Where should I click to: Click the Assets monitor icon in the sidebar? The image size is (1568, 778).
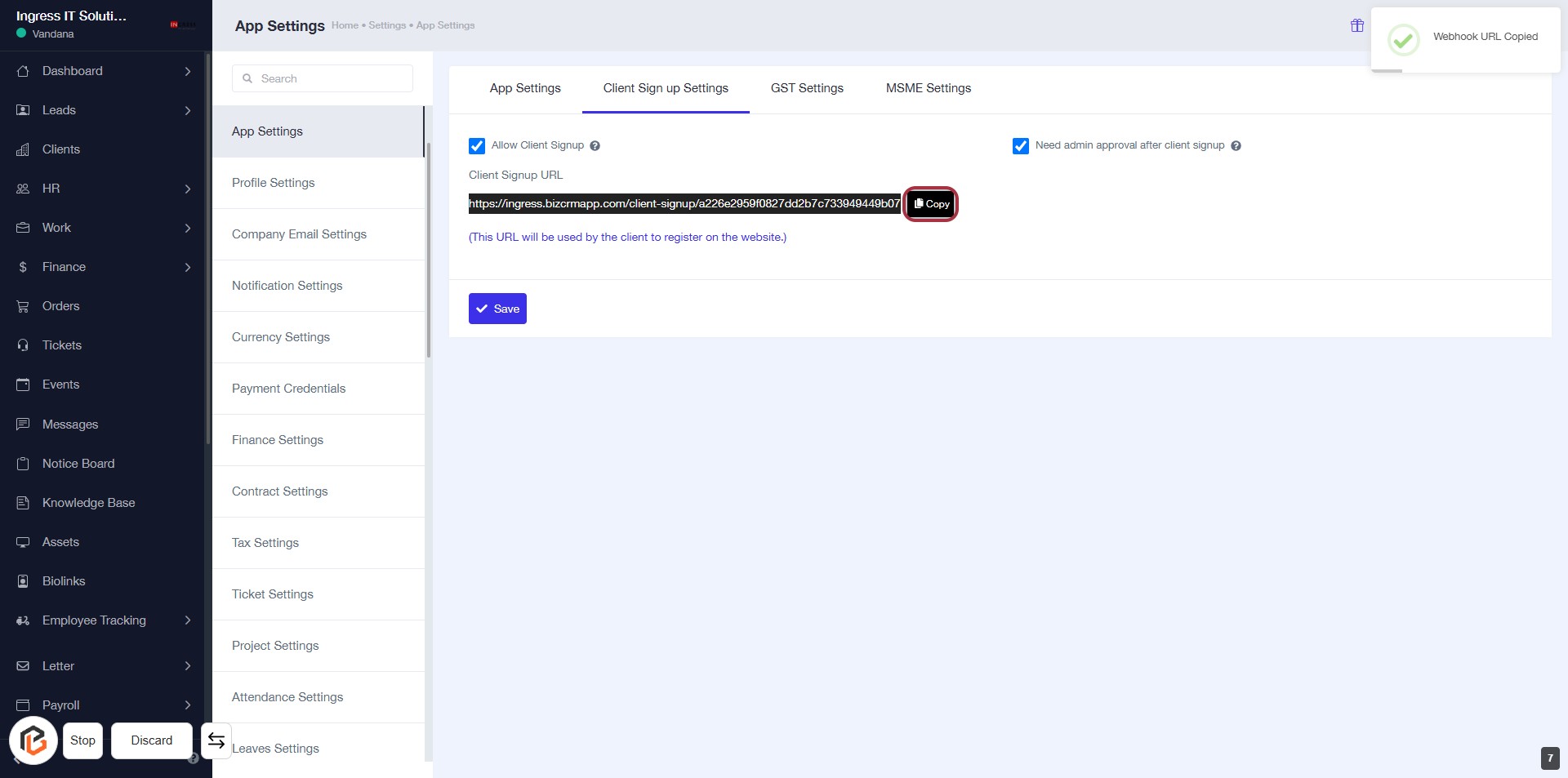[x=23, y=542]
